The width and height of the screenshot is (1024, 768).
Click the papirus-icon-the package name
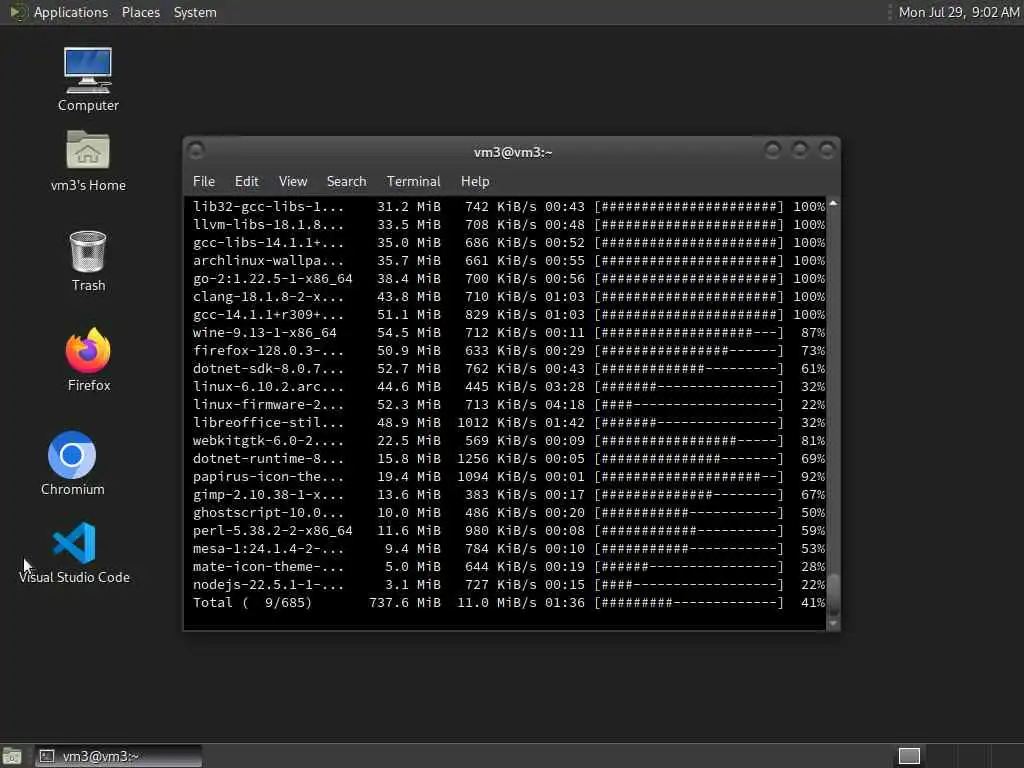coord(268,477)
